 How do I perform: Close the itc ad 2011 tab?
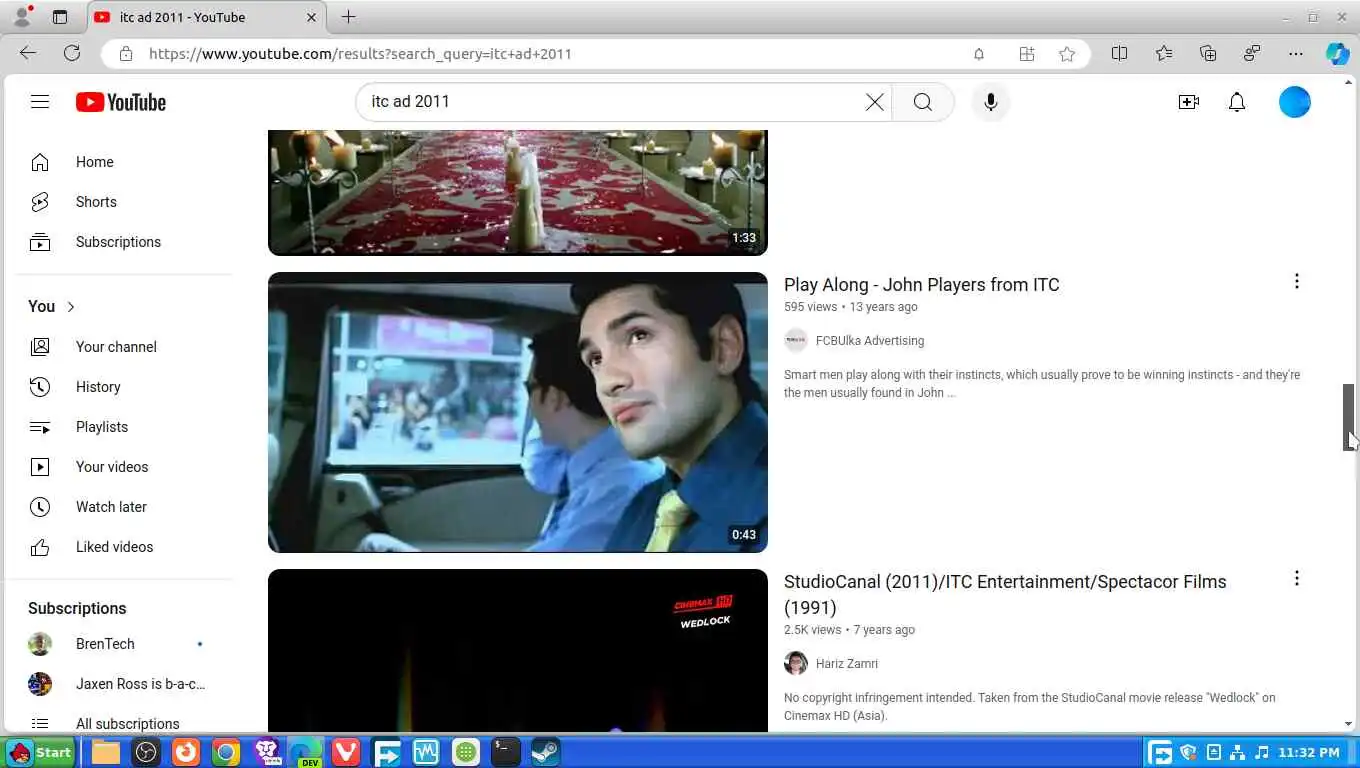coord(311,17)
